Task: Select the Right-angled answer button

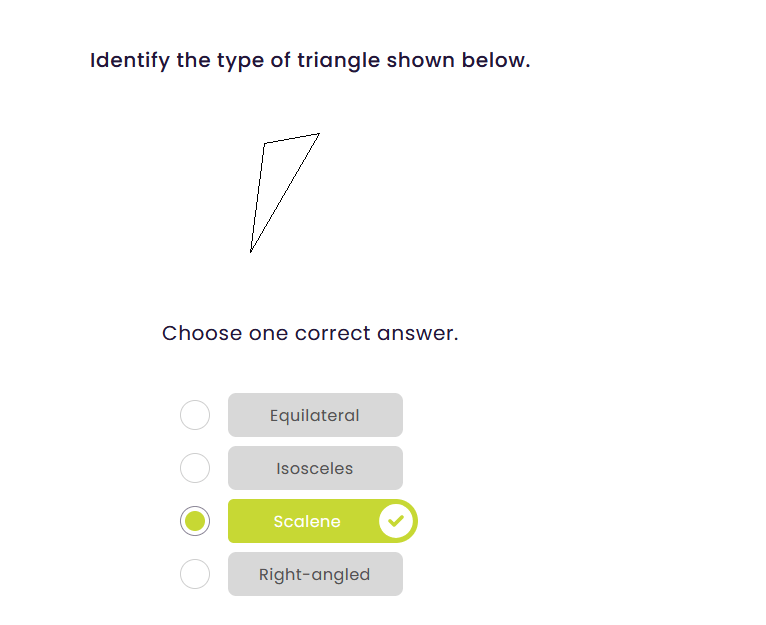Action: [x=315, y=574]
